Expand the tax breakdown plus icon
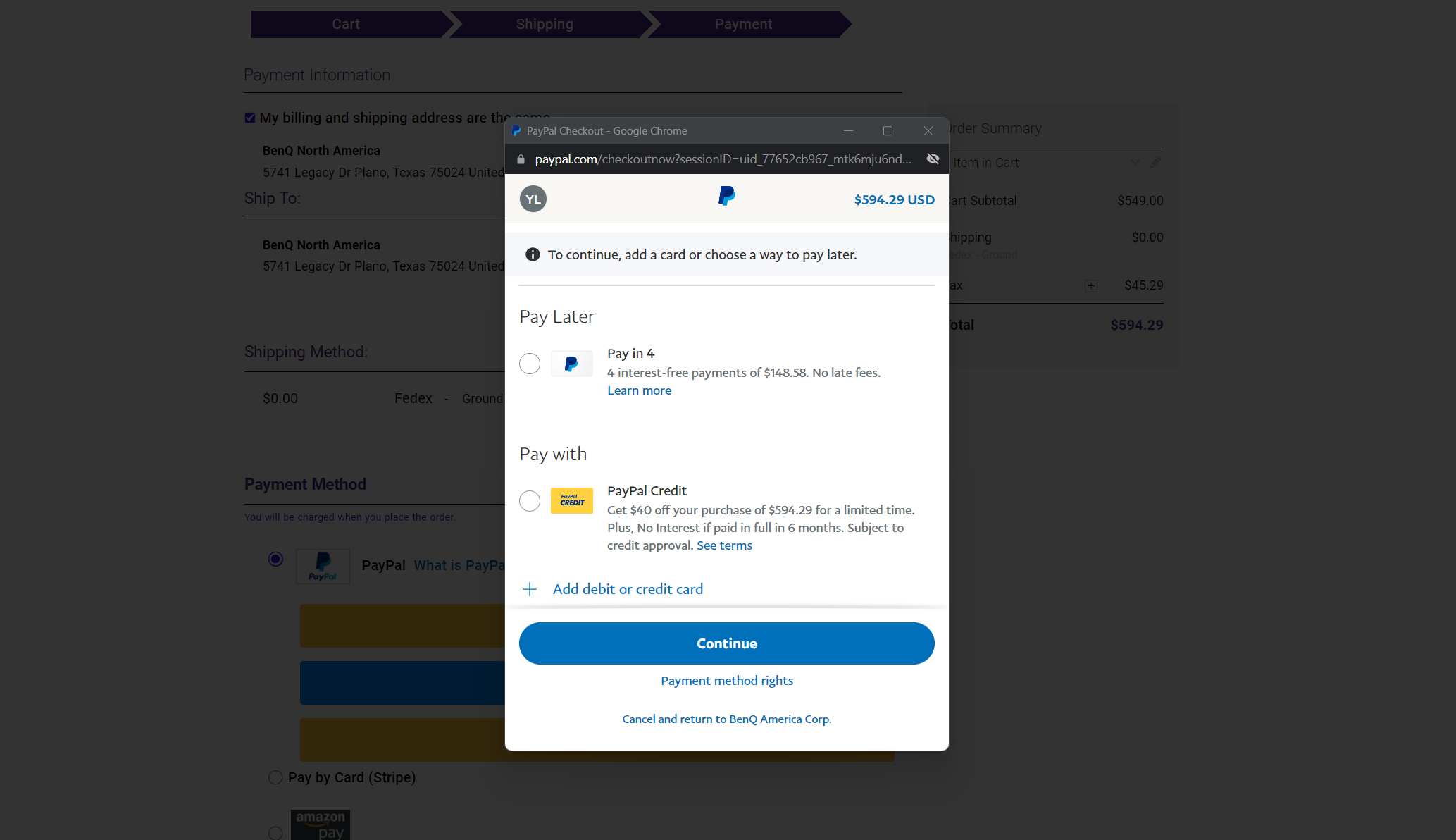This screenshot has height=840, width=1456. pyautogui.click(x=1091, y=286)
